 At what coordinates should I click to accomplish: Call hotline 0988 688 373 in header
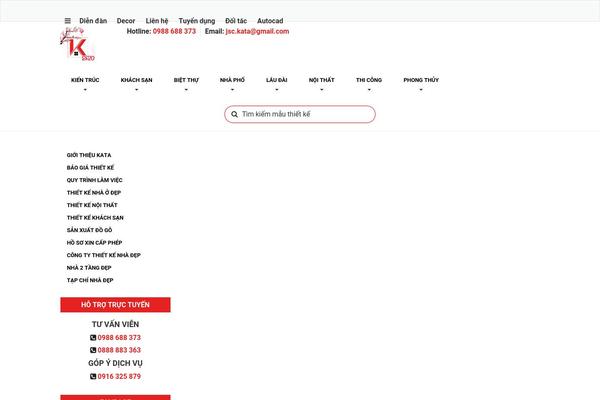[174, 31]
